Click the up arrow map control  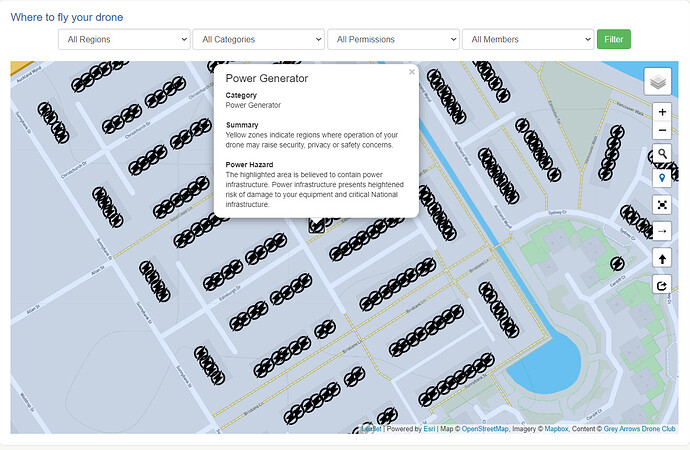(661, 258)
